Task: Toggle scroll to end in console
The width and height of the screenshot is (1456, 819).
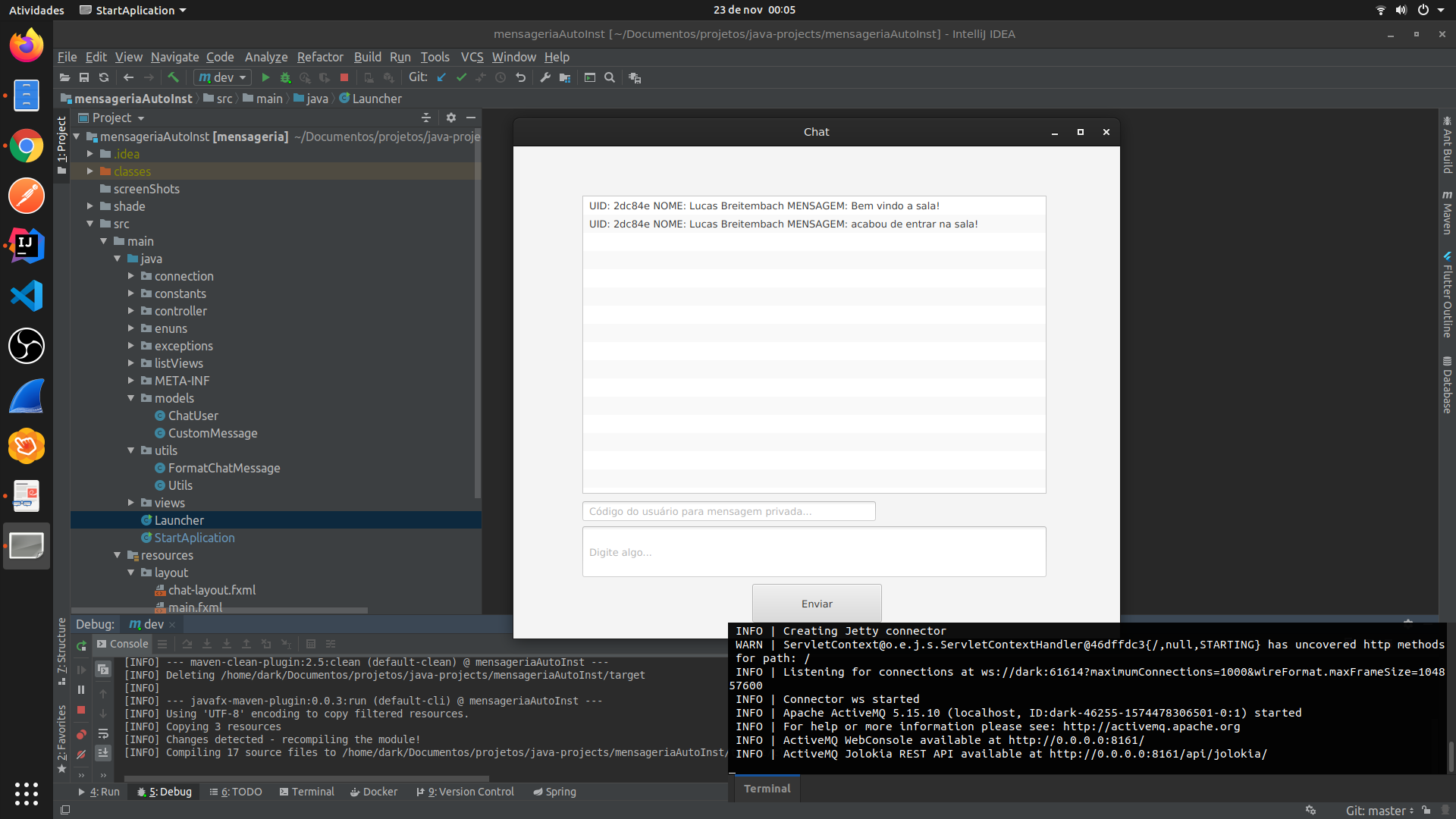Action: 103,753
